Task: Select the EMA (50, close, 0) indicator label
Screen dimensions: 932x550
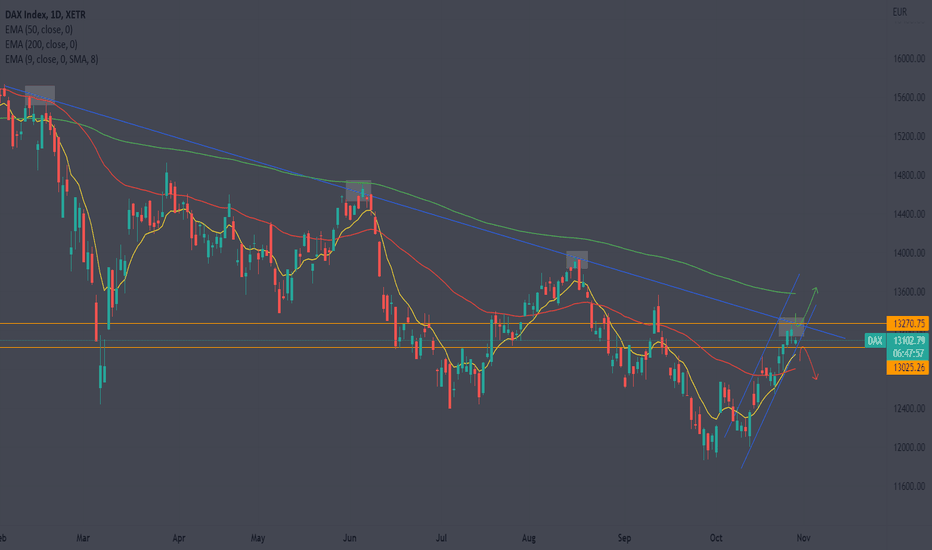Action: 39,29
